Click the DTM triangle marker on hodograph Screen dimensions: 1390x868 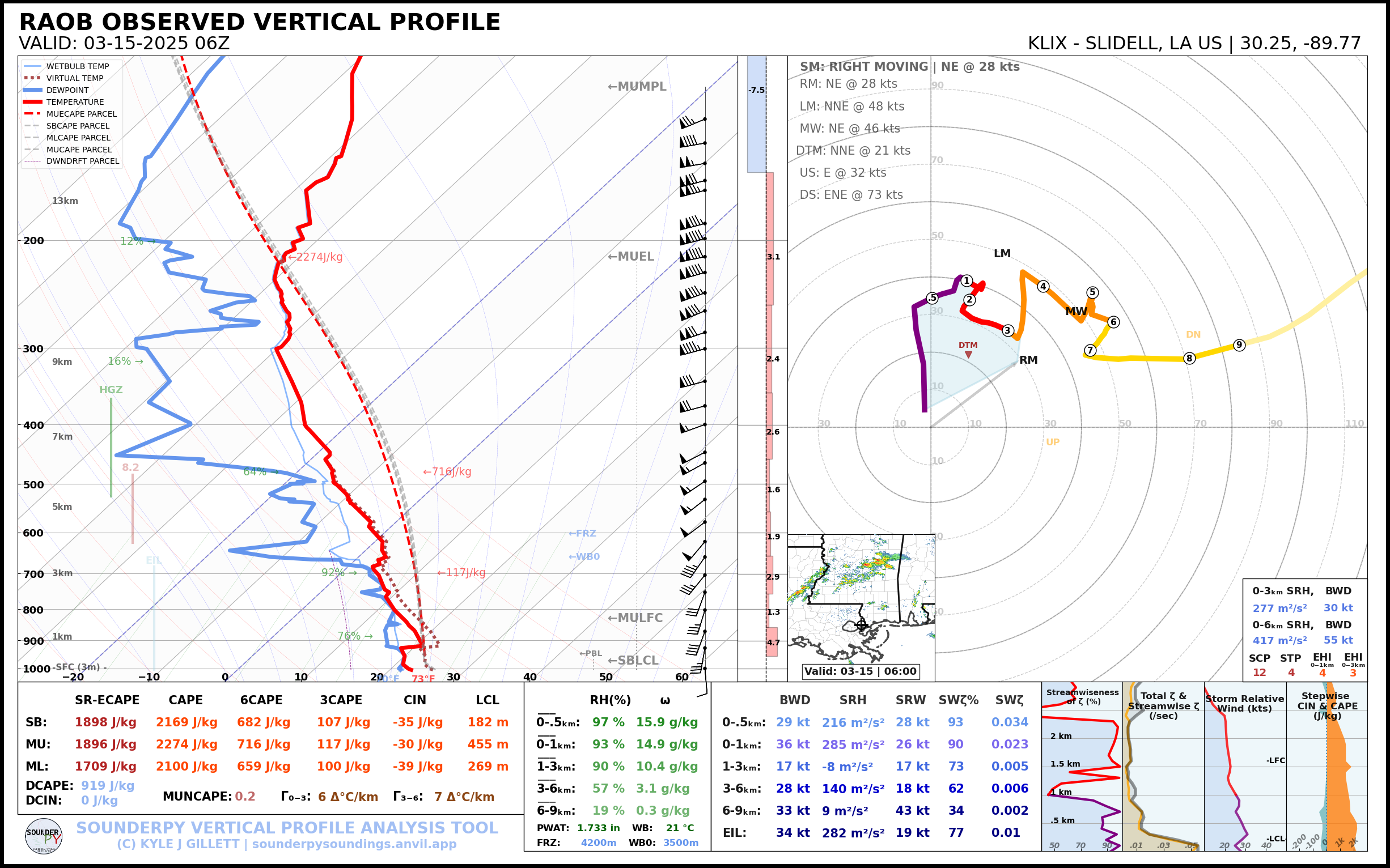tap(968, 355)
